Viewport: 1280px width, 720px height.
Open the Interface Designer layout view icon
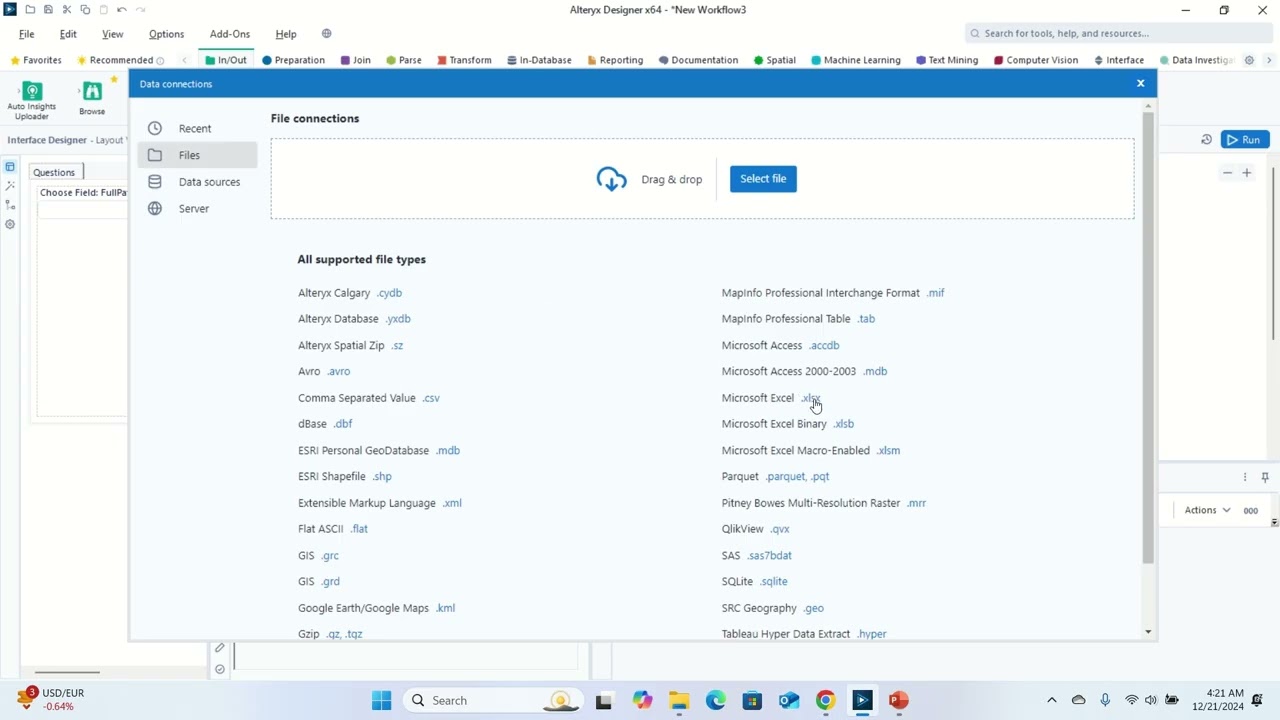[x=10, y=167]
